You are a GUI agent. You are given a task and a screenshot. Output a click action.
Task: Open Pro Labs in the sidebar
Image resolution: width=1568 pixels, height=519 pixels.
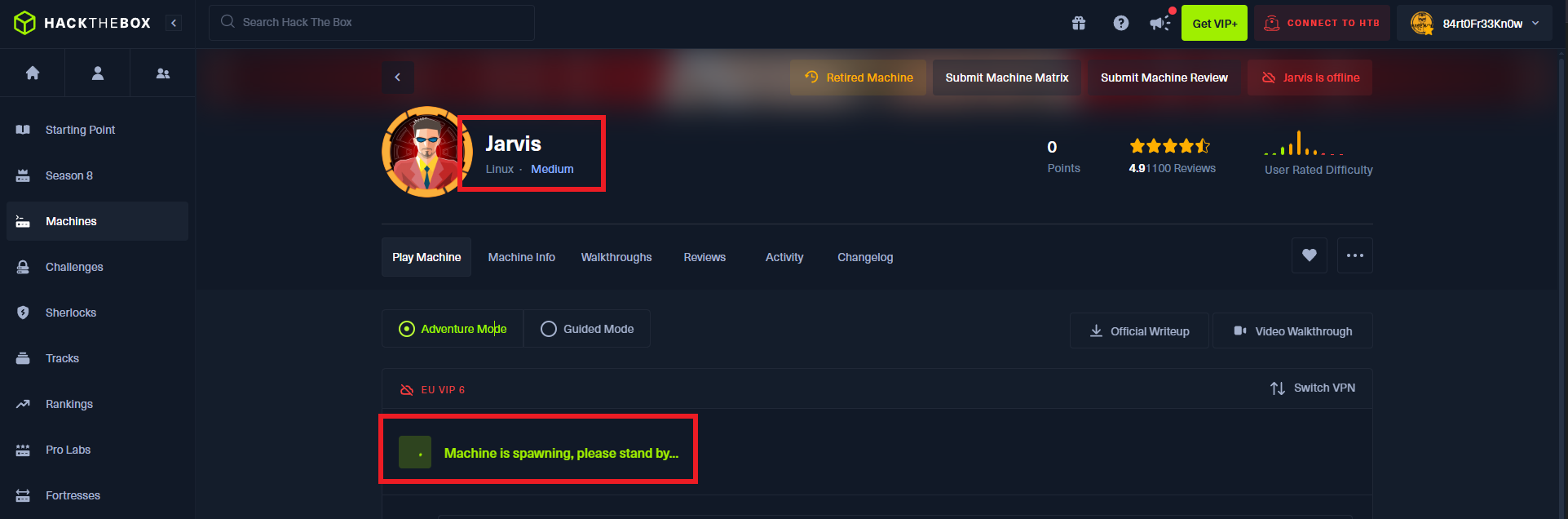(x=97, y=450)
